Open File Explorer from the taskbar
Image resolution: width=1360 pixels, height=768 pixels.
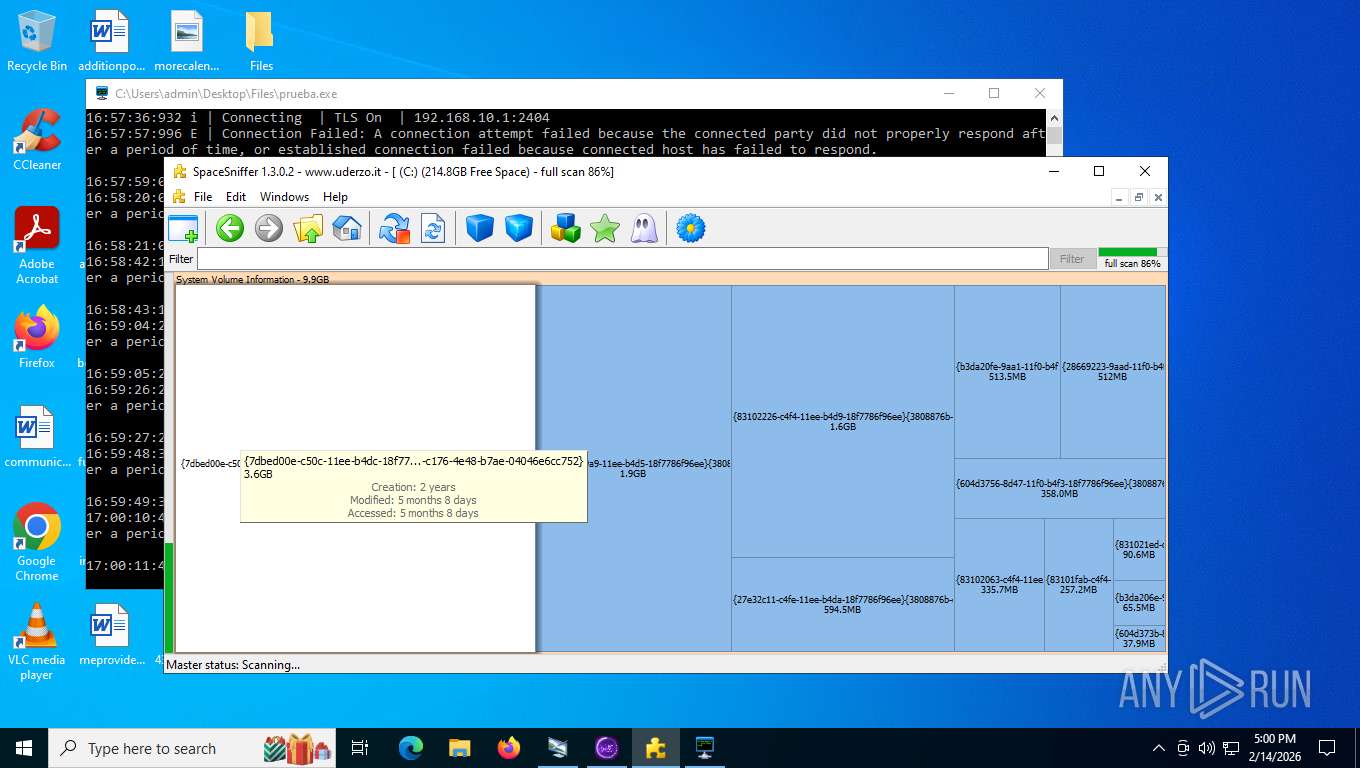[x=460, y=748]
